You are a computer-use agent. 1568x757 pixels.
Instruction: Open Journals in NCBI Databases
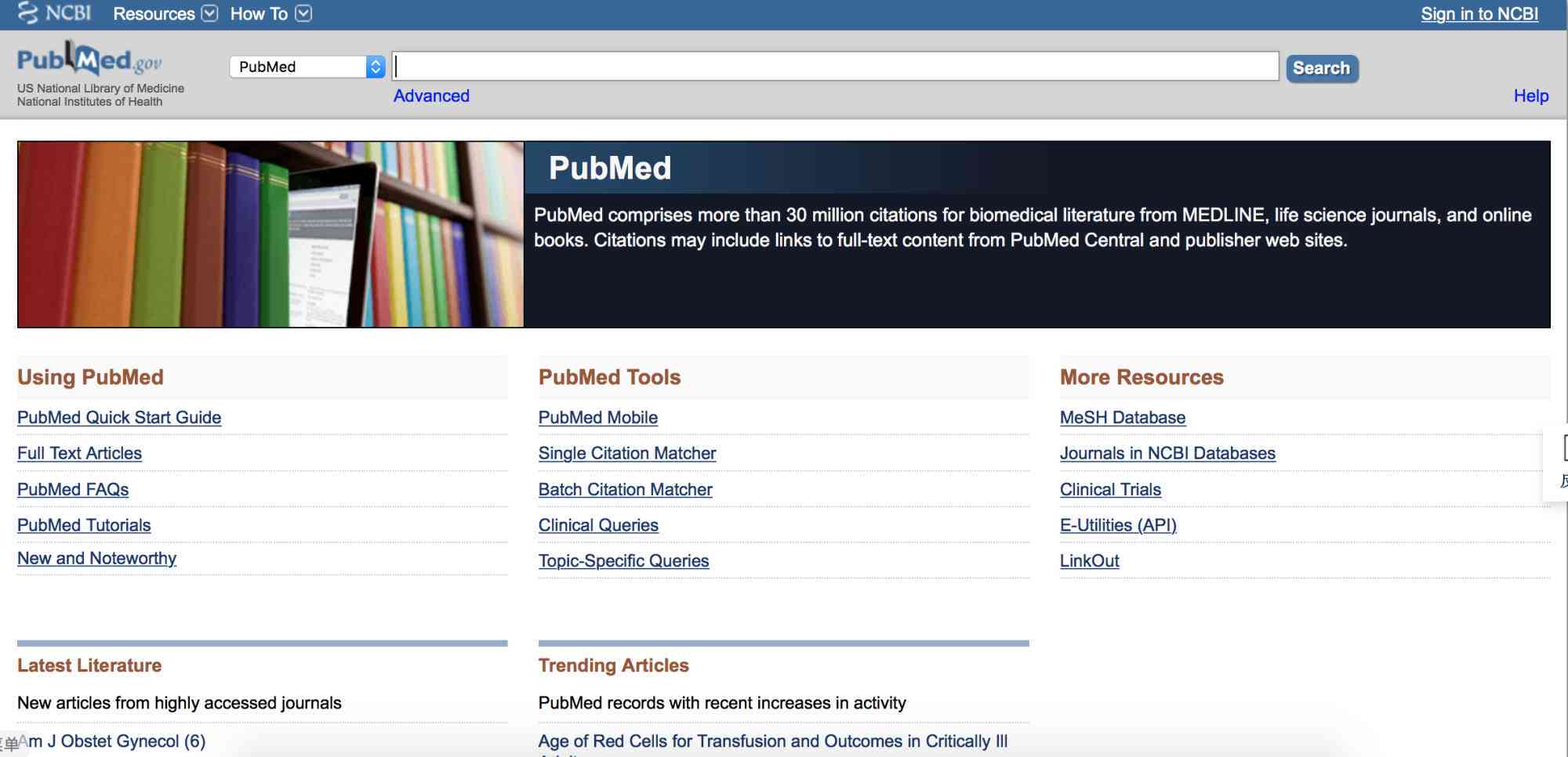1167,454
